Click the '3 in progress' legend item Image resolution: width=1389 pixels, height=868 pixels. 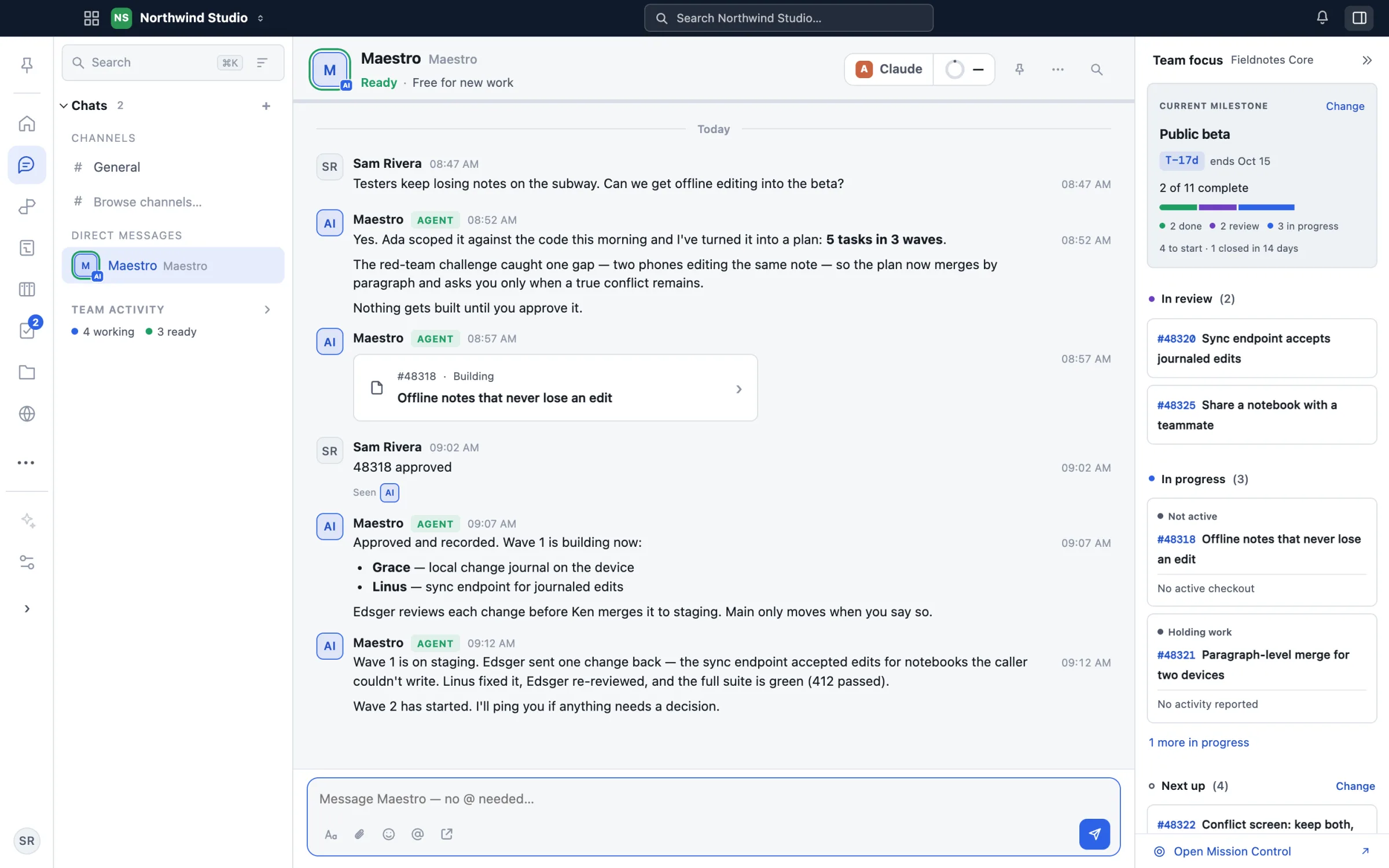pyautogui.click(x=1302, y=226)
